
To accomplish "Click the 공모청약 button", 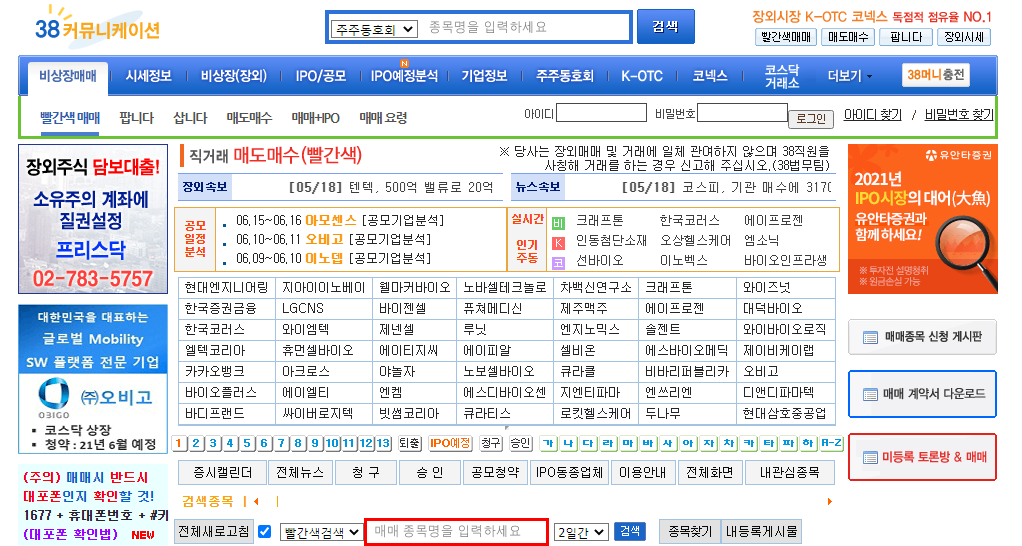I will pyautogui.click(x=495, y=472).
